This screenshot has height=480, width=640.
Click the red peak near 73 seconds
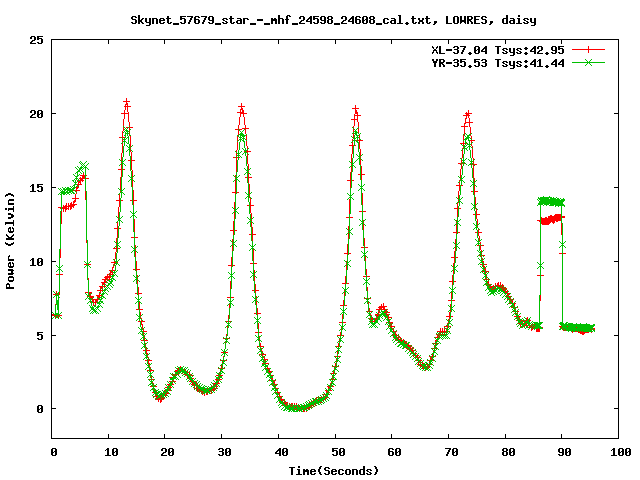[468, 114]
